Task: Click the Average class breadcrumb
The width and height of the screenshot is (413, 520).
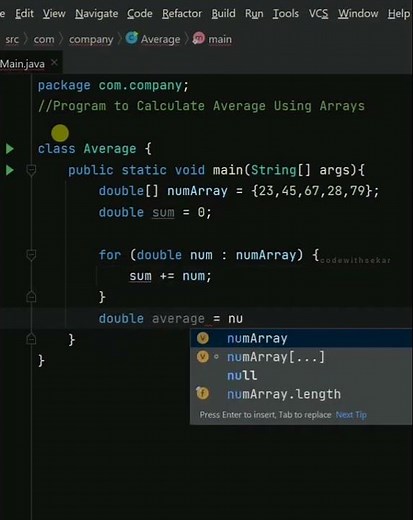Action: pyautogui.click(x=160, y=39)
